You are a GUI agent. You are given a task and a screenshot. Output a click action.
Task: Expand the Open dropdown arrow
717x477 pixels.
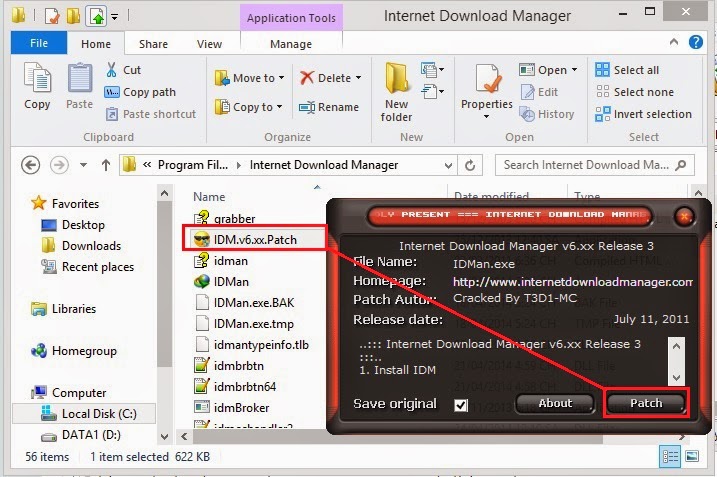pyautogui.click(x=575, y=70)
